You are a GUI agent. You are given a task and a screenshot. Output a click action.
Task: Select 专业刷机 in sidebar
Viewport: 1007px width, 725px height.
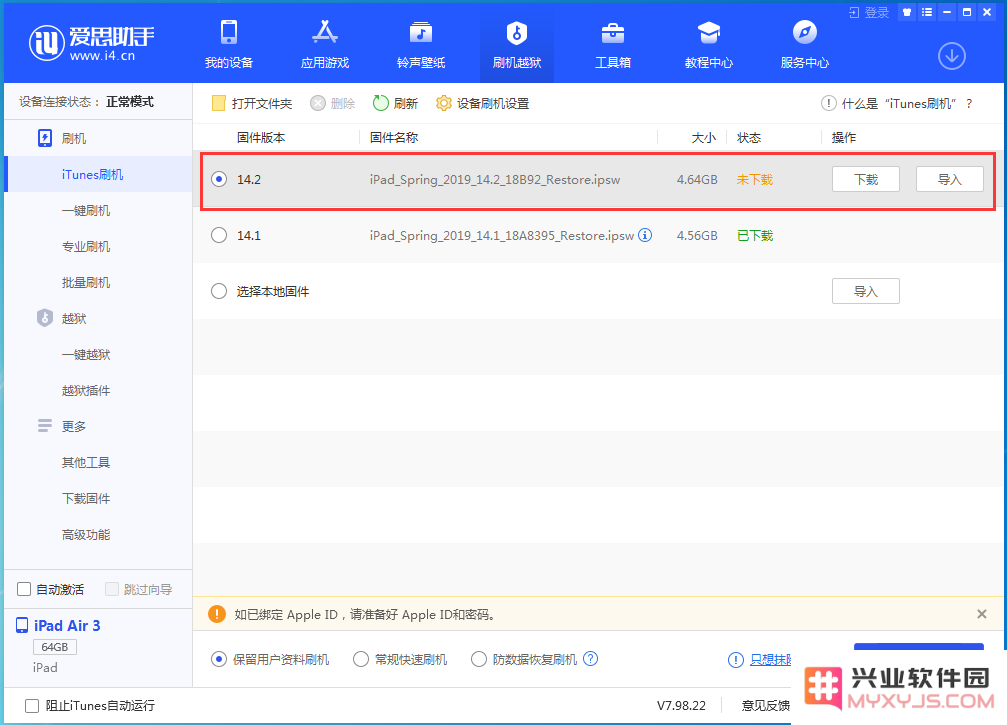point(86,247)
